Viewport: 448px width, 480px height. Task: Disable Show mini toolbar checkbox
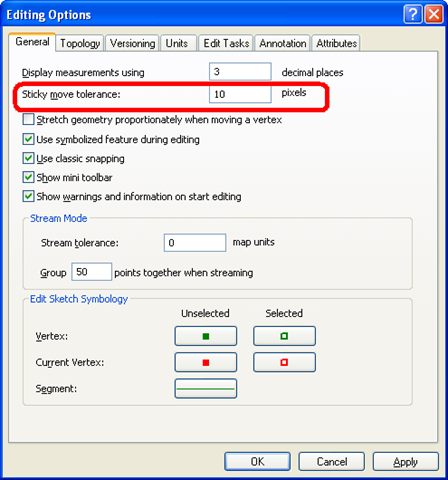28,177
